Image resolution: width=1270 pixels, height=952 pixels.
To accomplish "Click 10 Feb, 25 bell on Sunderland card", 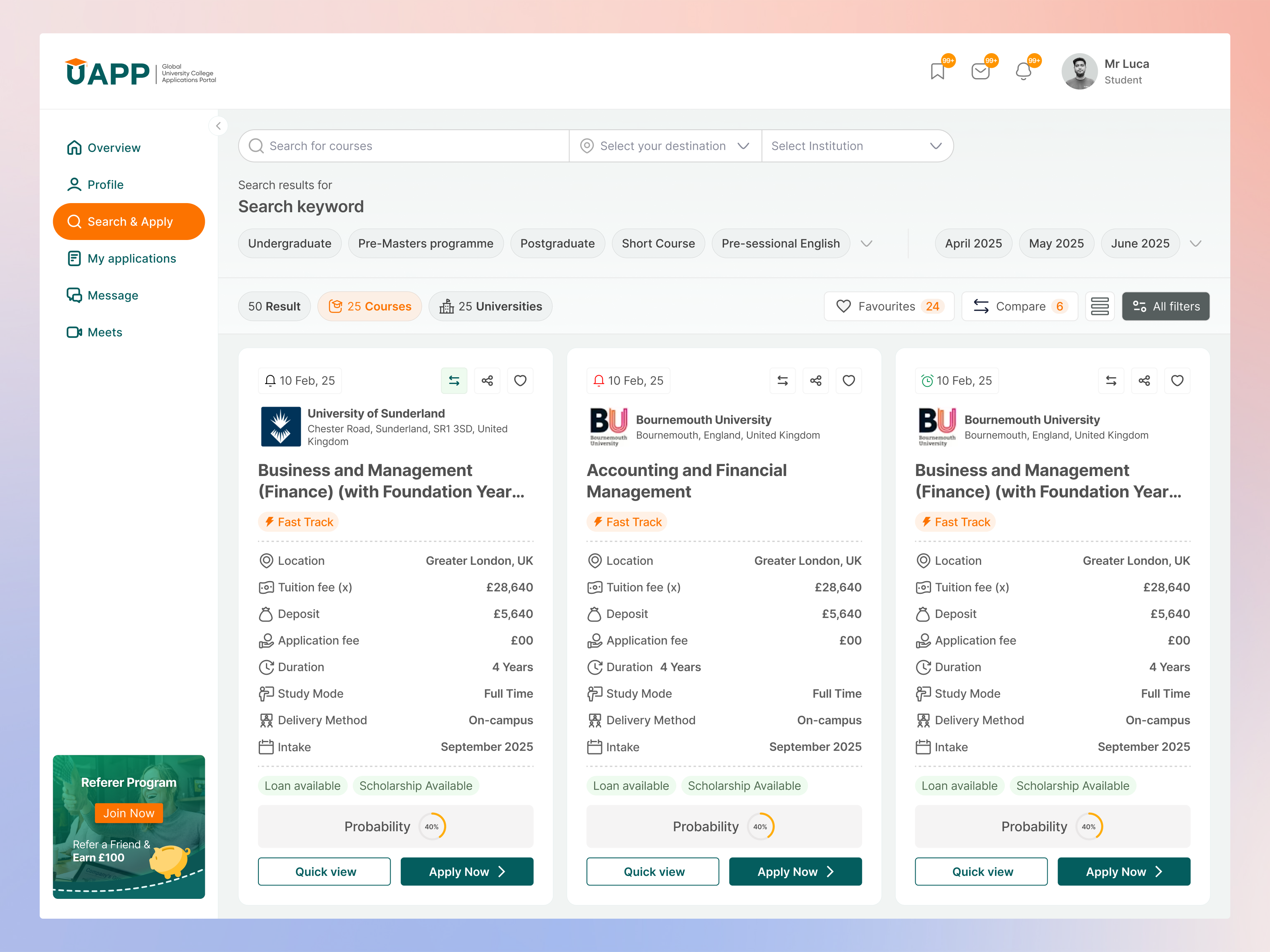I will click(300, 380).
